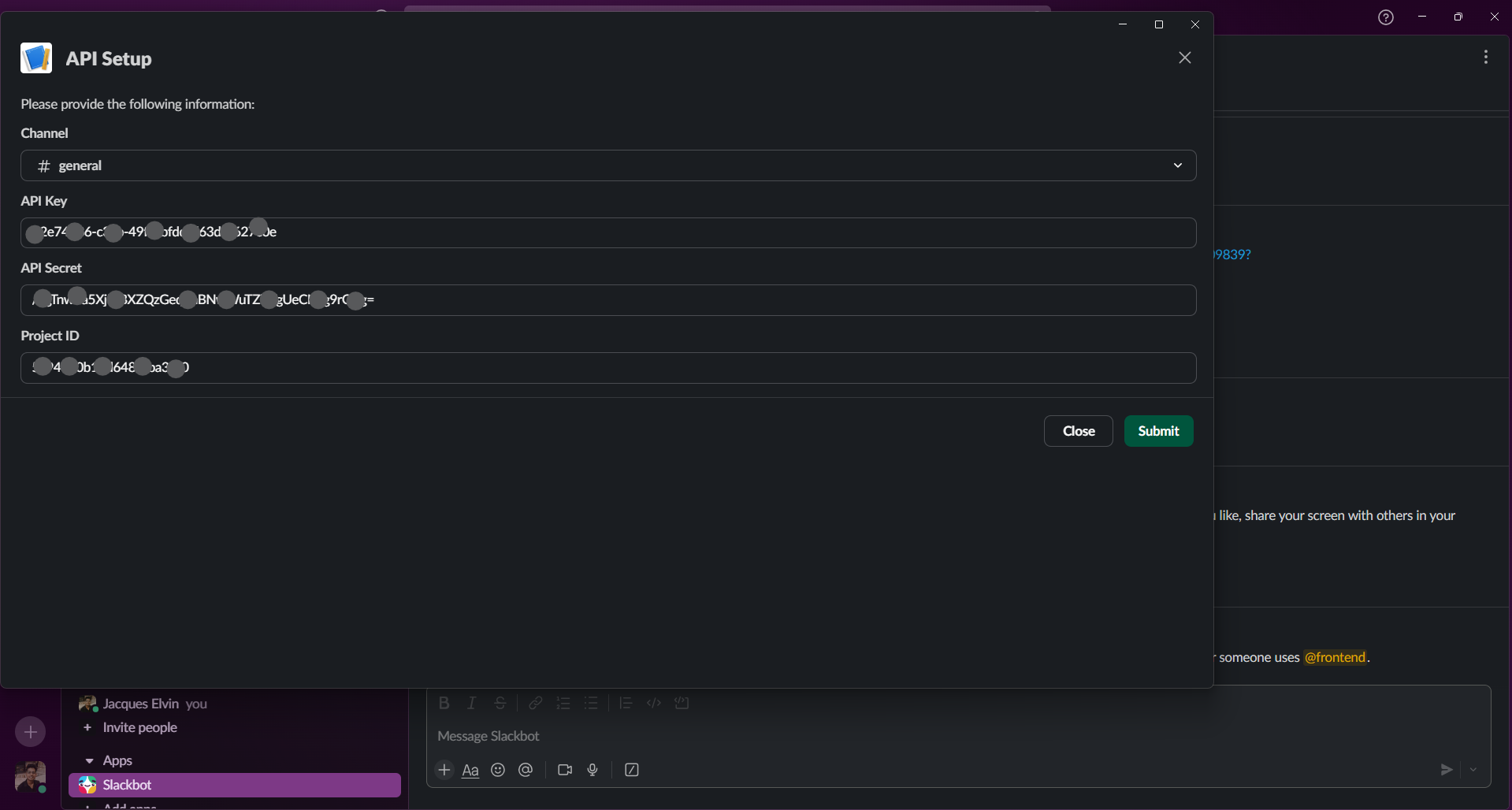Toggle the Aa text formatting icon
Screen dimensions: 1512x810
point(470,770)
